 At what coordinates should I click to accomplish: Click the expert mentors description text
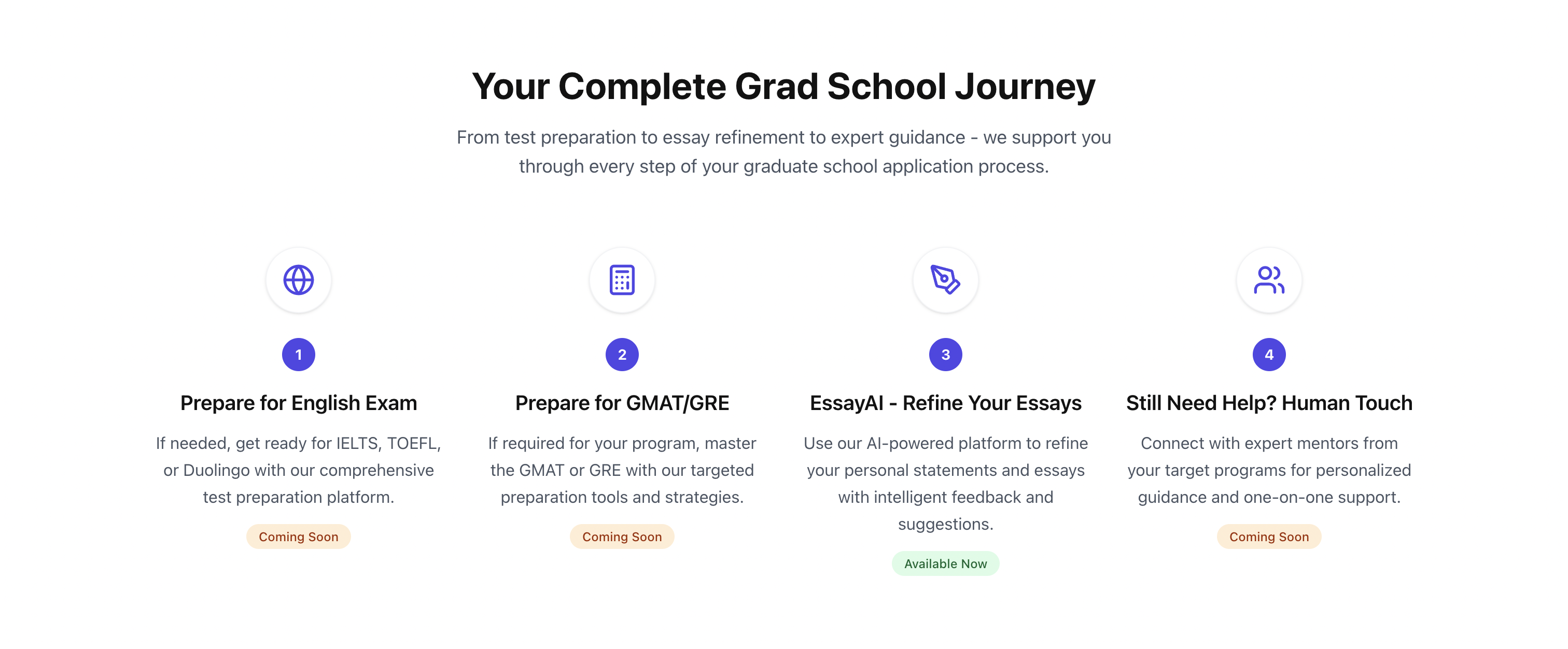[x=1269, y=470]
